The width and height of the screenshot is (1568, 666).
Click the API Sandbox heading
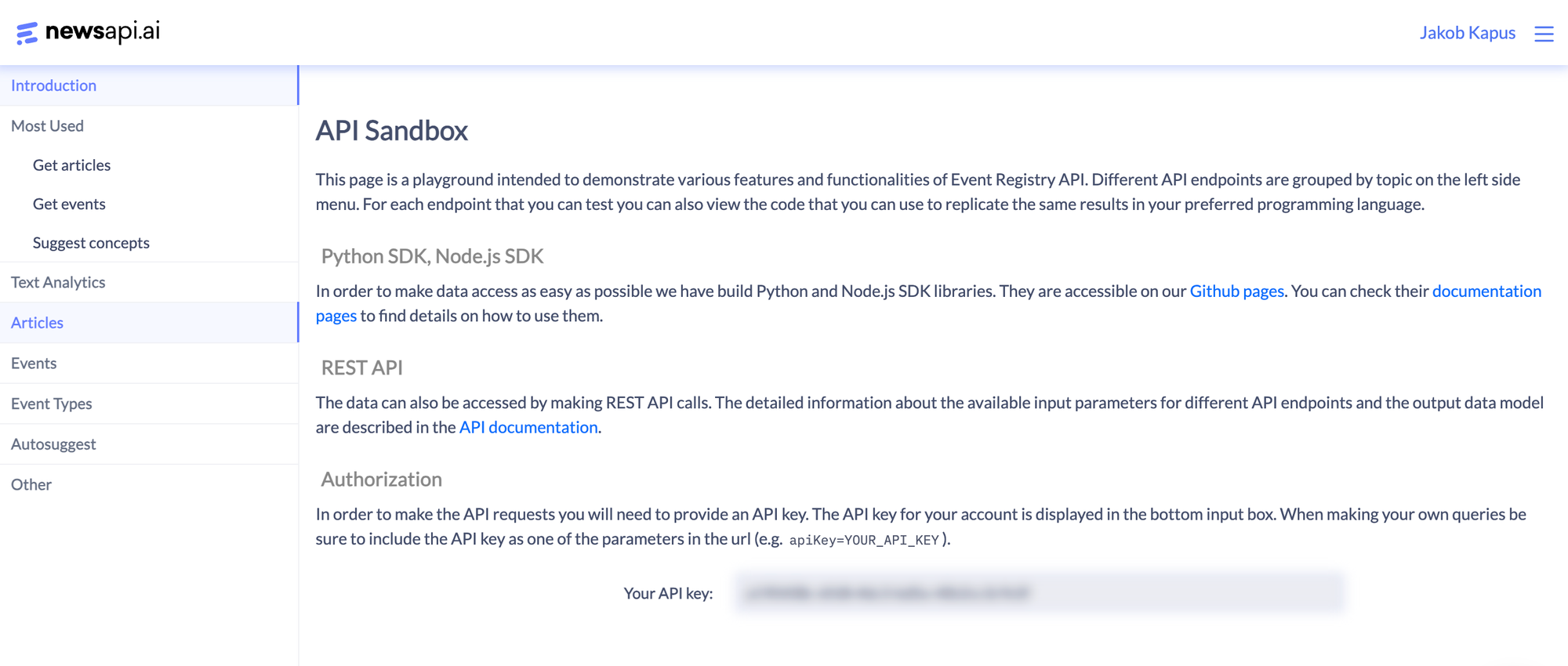(391, 131)
